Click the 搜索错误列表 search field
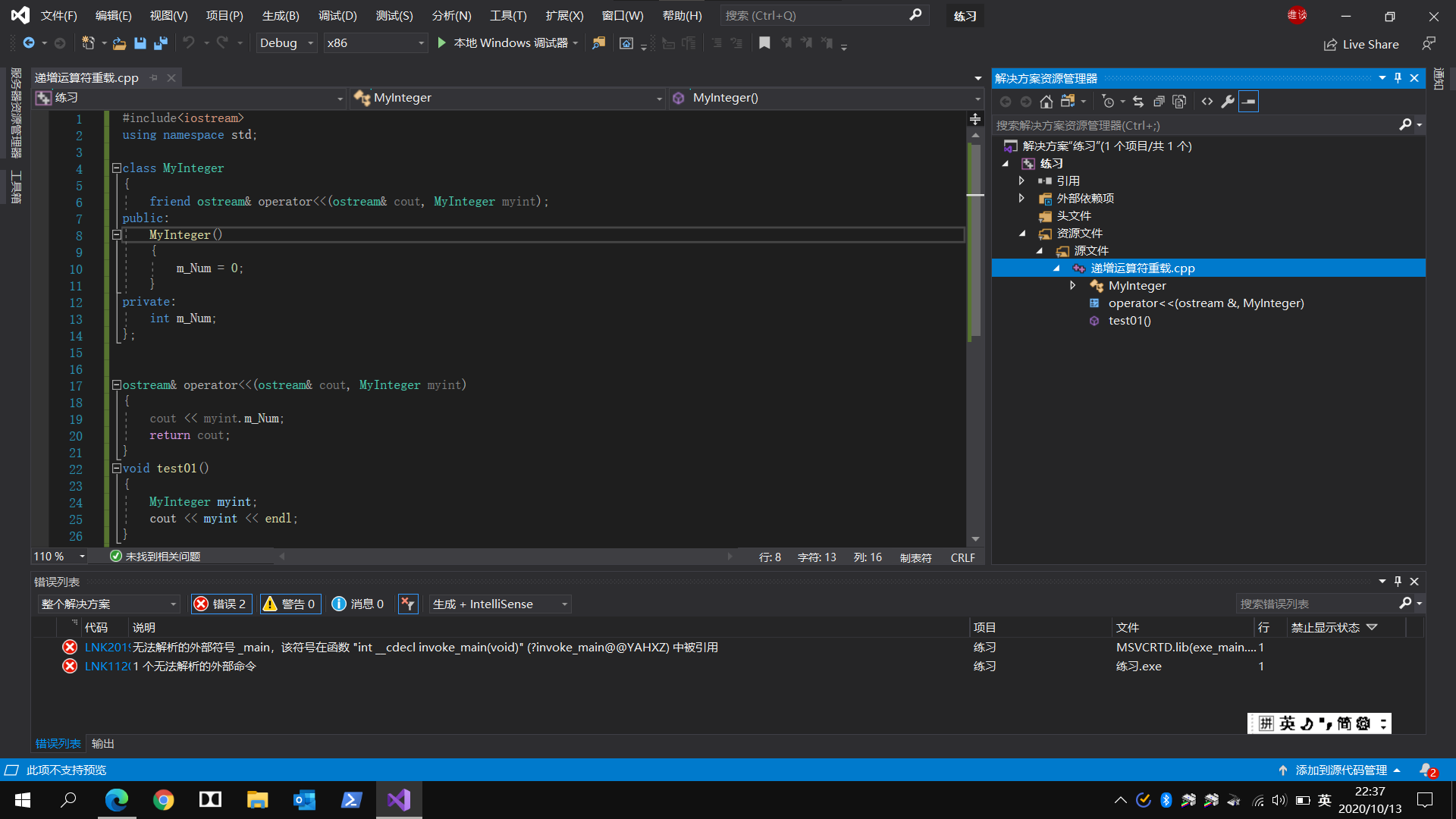This screenshot has width=1456, height=819. [1318, 604]
